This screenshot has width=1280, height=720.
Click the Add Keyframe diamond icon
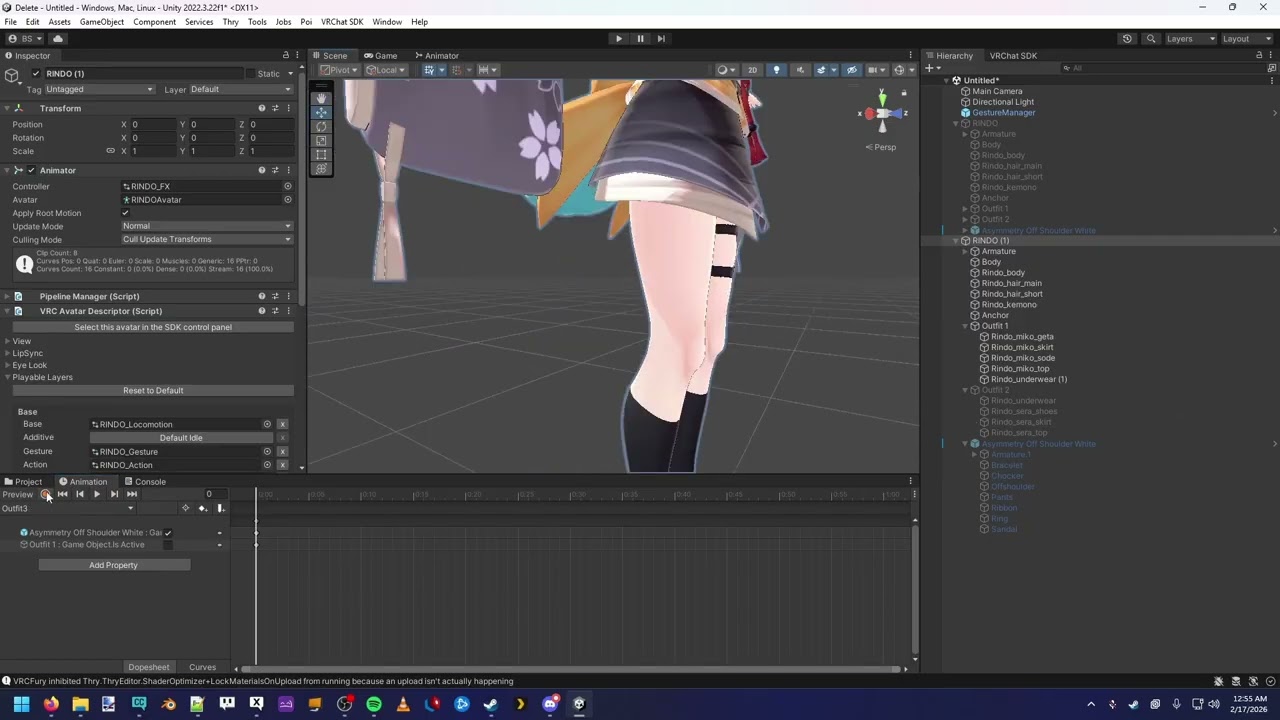(203, 509)
